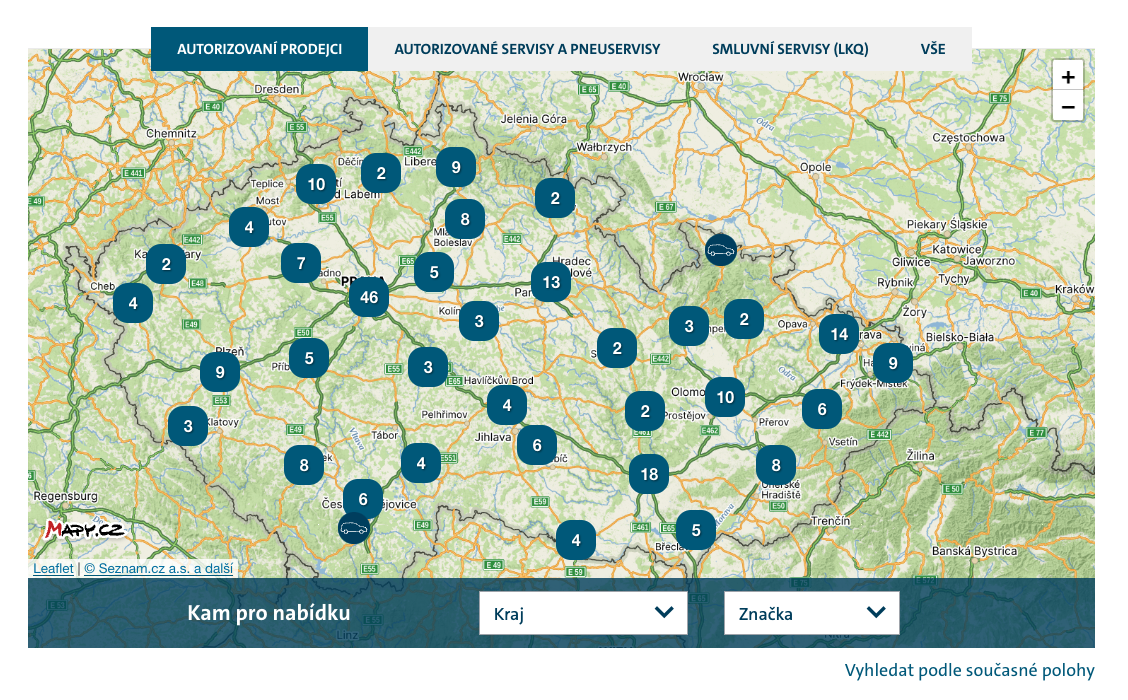1128x700 pixels.
Task: Select the car marker in the northern Jeseník area
Action: click(x=721, y=250)
